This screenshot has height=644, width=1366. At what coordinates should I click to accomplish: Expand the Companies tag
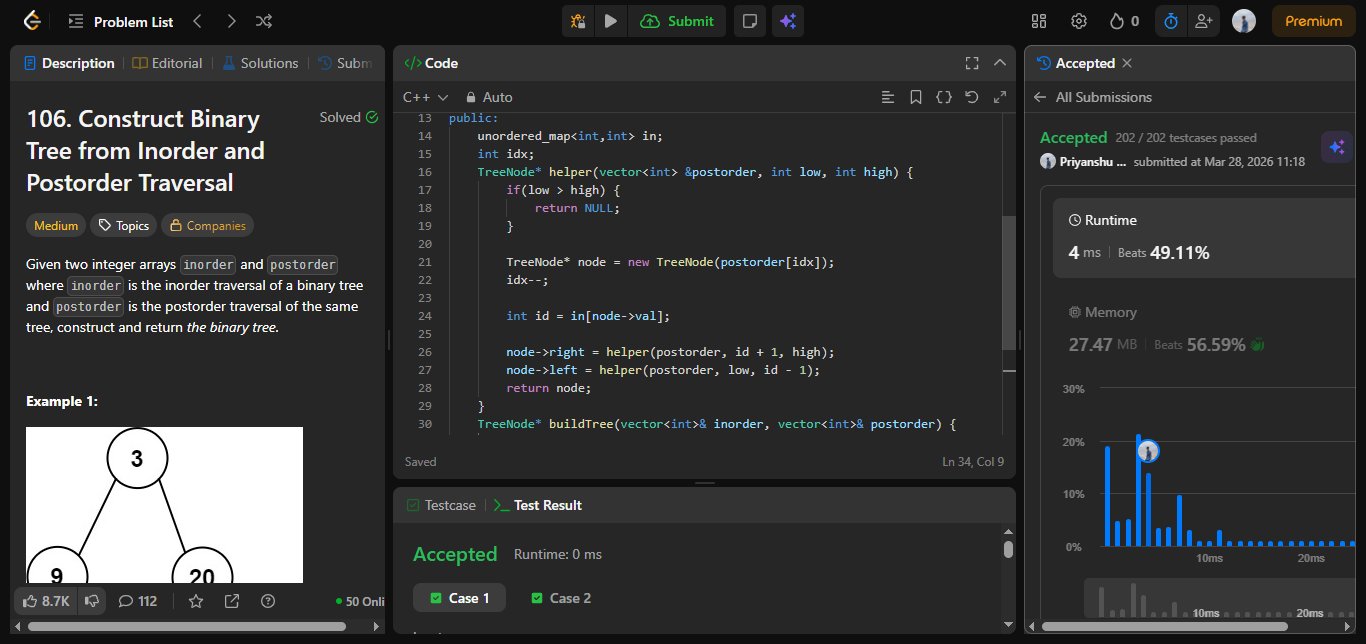(207, 225)
